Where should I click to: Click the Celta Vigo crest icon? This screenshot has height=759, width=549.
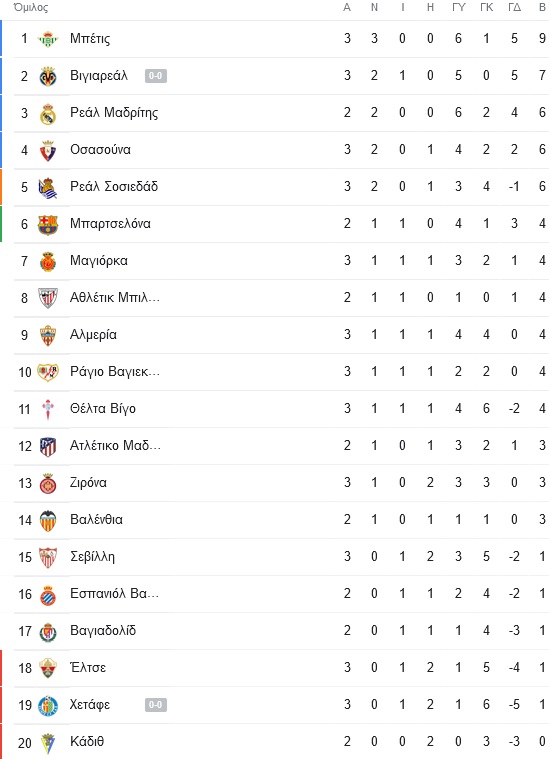tap(47, 410)
